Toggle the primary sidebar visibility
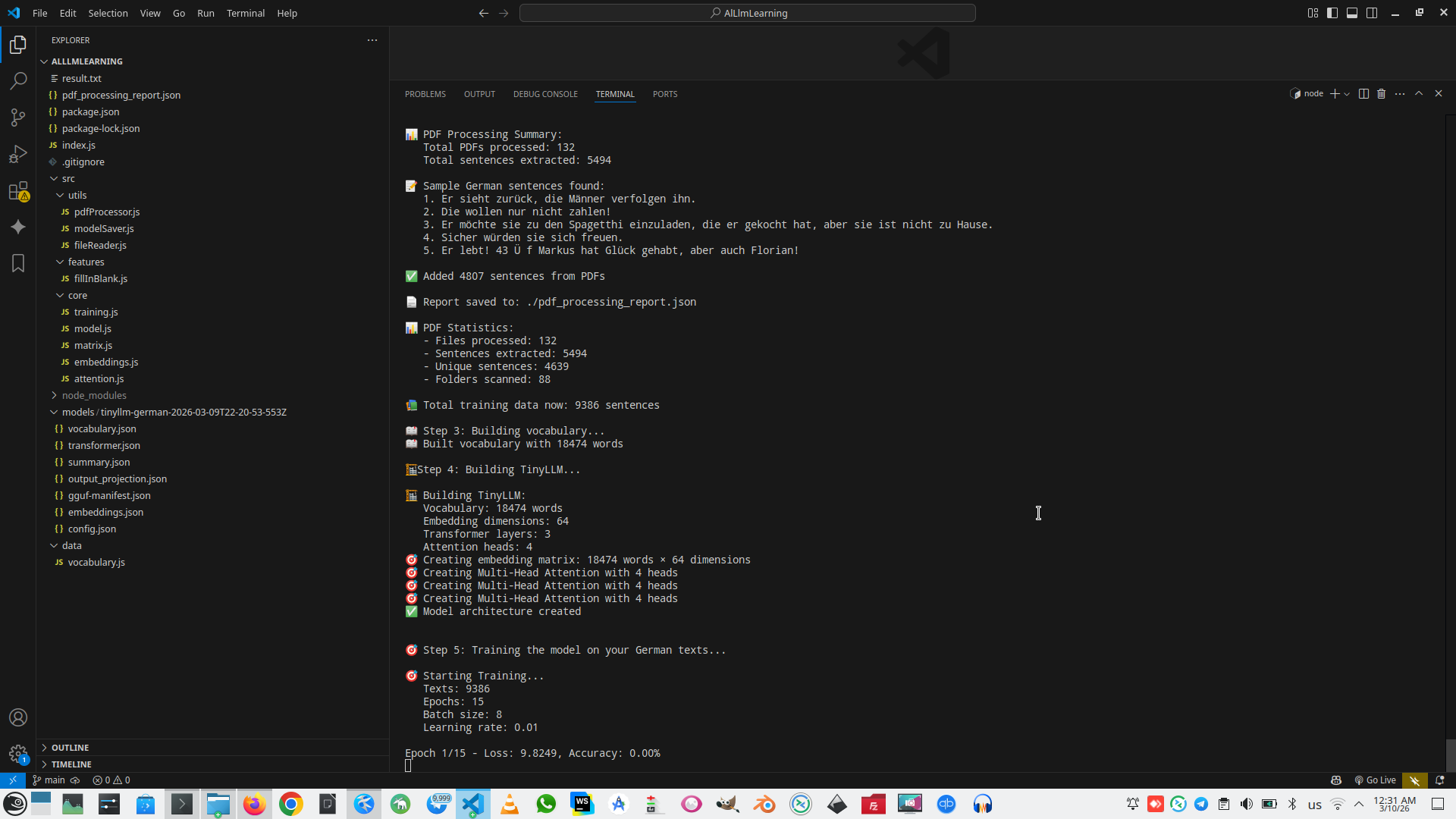This screenshot has width=1456, height=819. click(x=1332, y=13)
